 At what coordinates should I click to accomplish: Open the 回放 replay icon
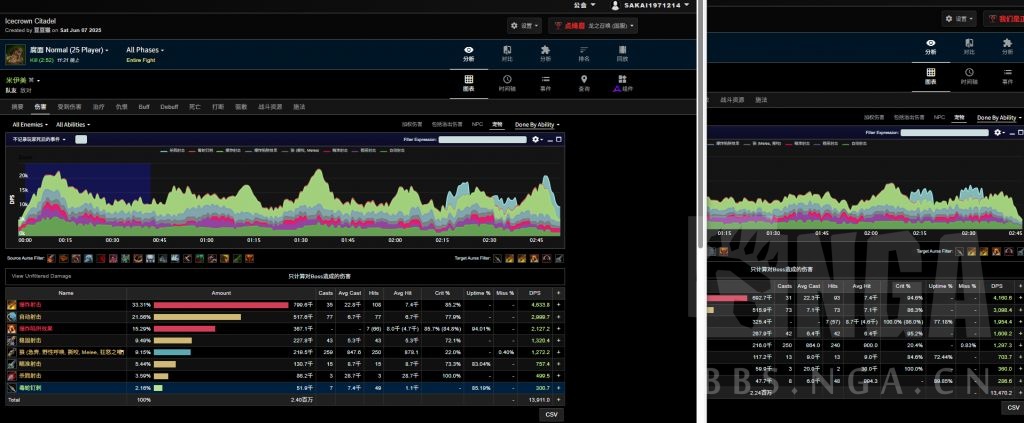[x=622, y=52]
